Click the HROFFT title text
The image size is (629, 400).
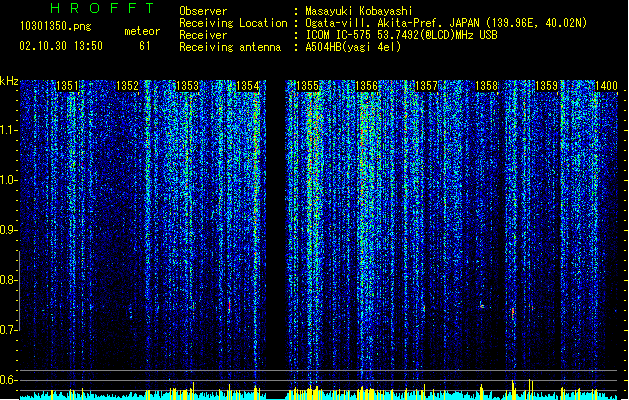(103, 8)
